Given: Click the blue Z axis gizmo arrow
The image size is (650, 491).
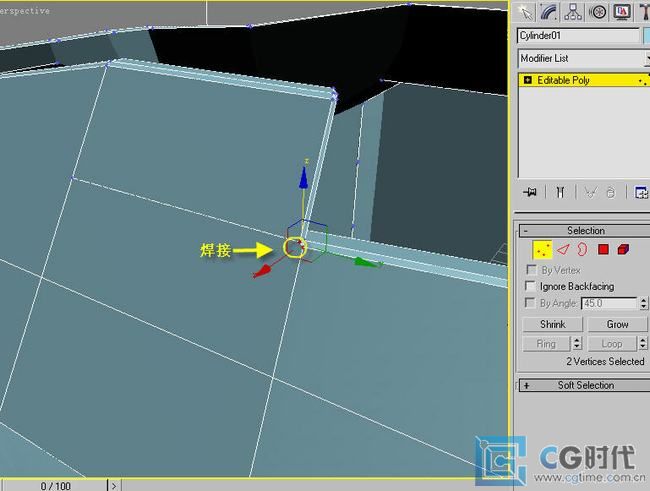Looking at the screenshot, I should tap(304, 179).
